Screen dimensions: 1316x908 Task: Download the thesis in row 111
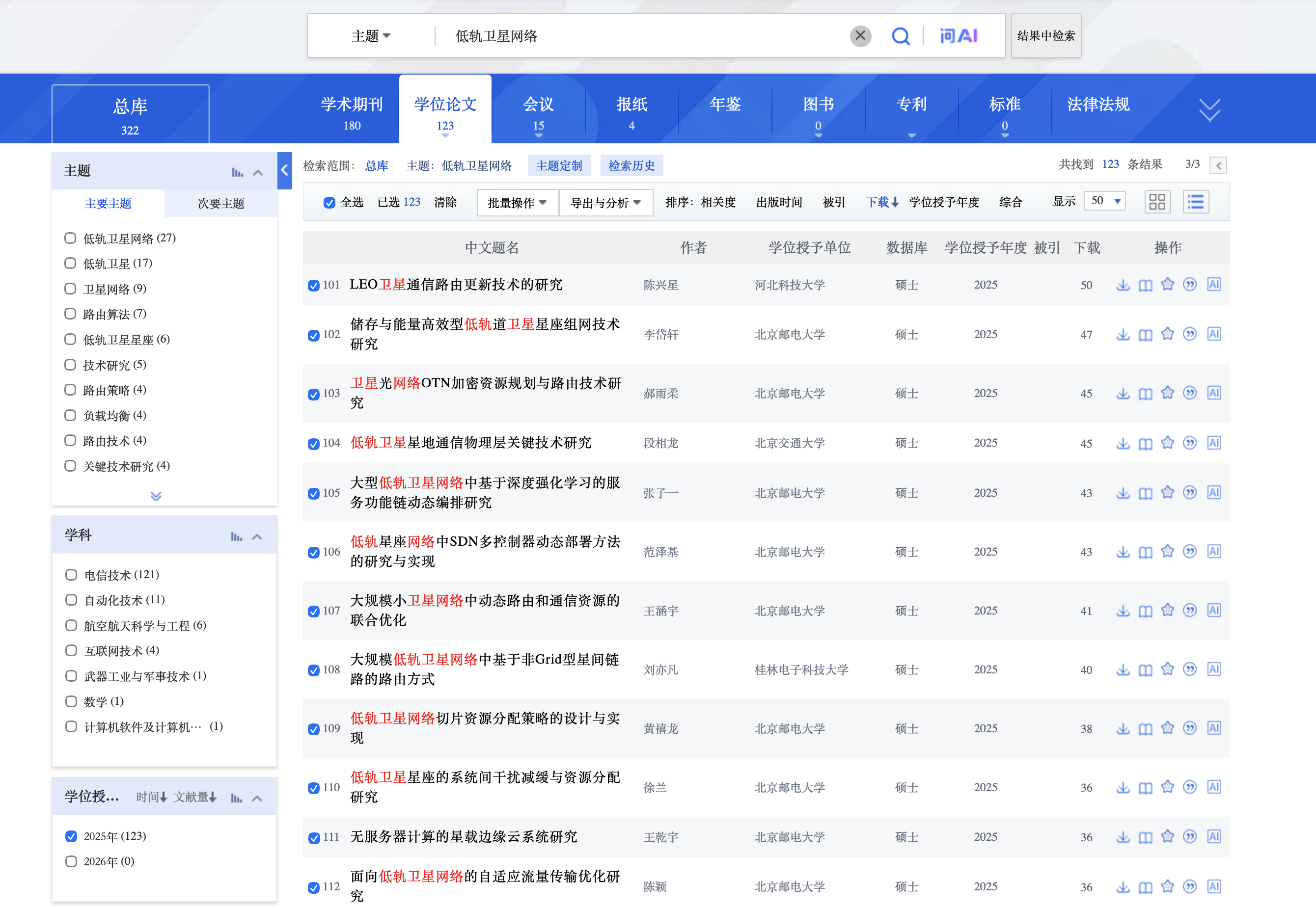[1123, 836]
